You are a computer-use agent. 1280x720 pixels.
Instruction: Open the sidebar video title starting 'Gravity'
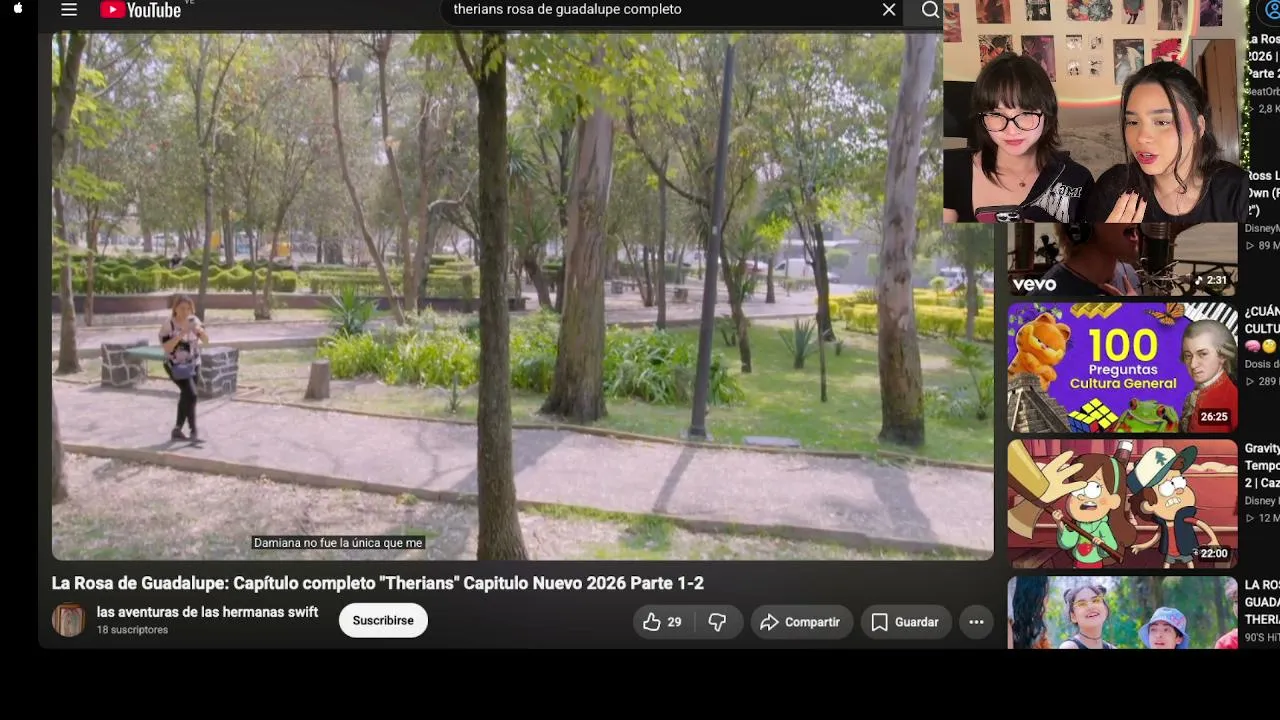(x=1262, y=466)
